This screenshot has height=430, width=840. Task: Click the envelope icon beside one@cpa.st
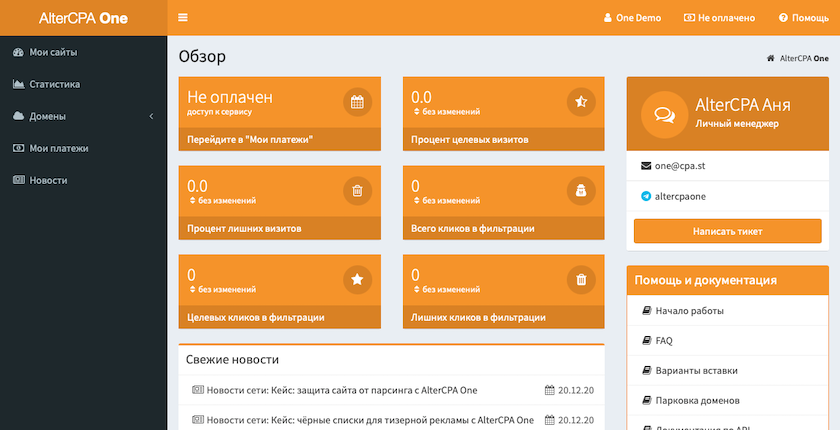click(646, 166)
